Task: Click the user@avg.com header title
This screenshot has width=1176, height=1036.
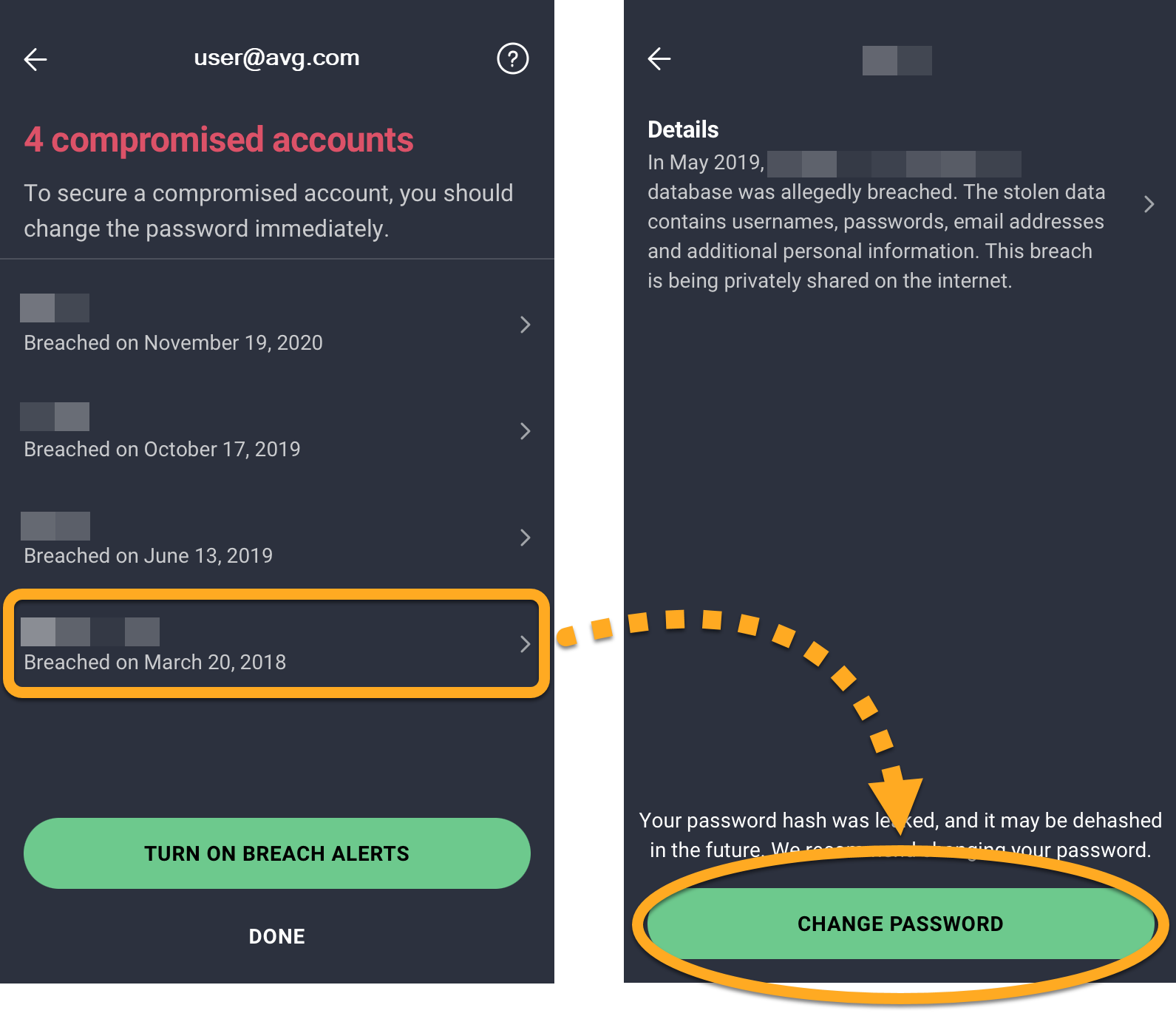Action: [276, 58]
